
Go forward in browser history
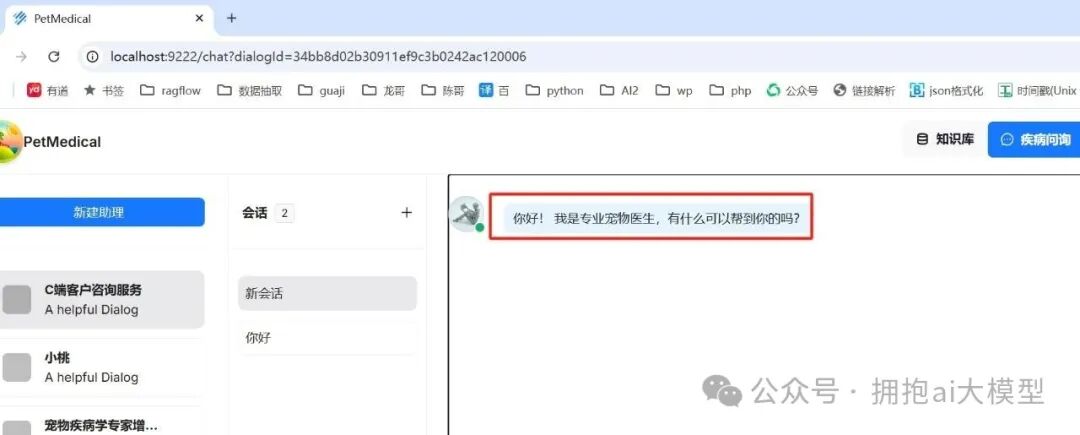21,56
